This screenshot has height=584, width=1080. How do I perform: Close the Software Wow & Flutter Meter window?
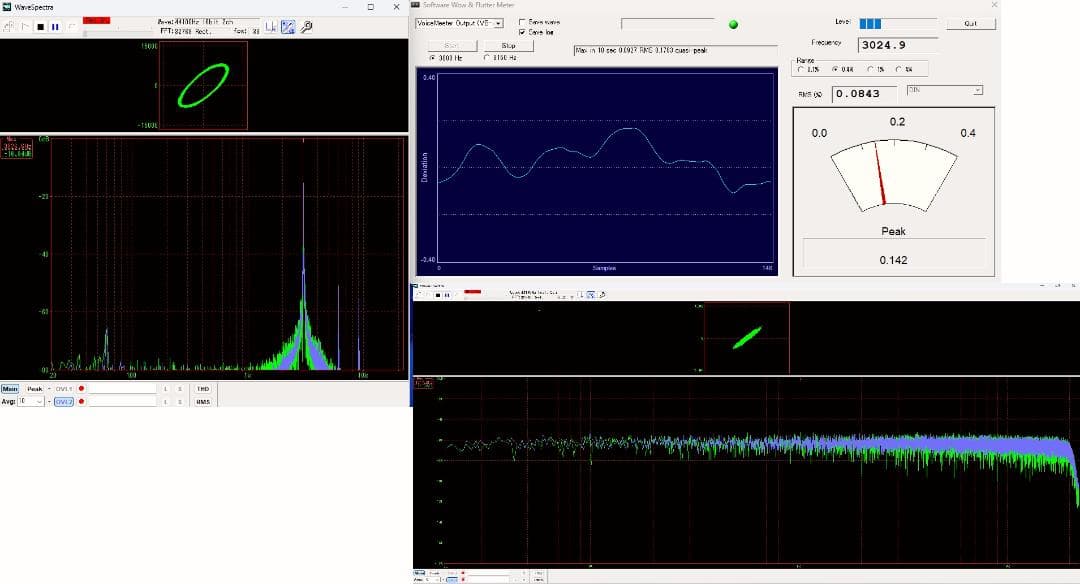click(x=994, y=5)
